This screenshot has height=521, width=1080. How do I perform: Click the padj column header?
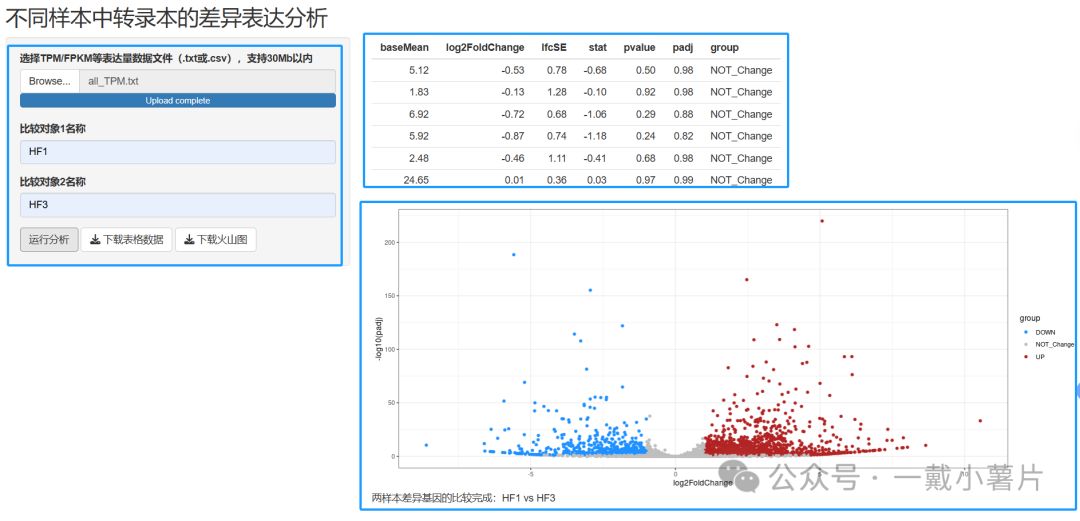[683, 48]
